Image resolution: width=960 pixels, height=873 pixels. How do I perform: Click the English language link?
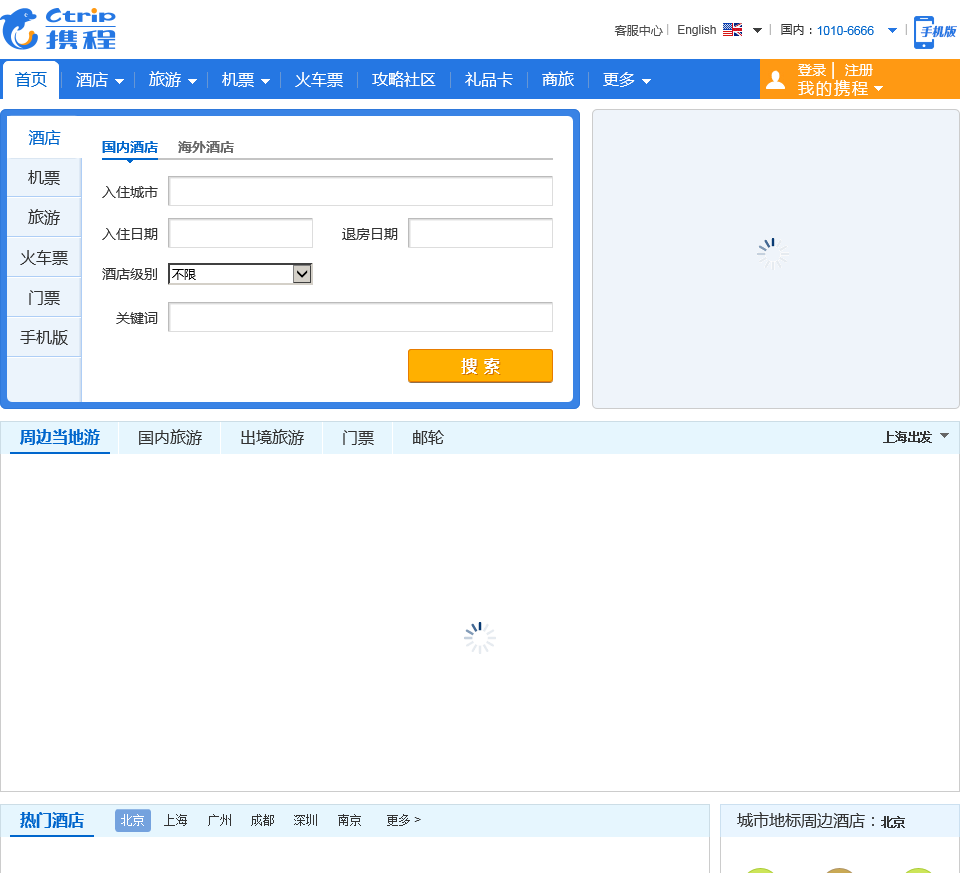click(697, 30)
